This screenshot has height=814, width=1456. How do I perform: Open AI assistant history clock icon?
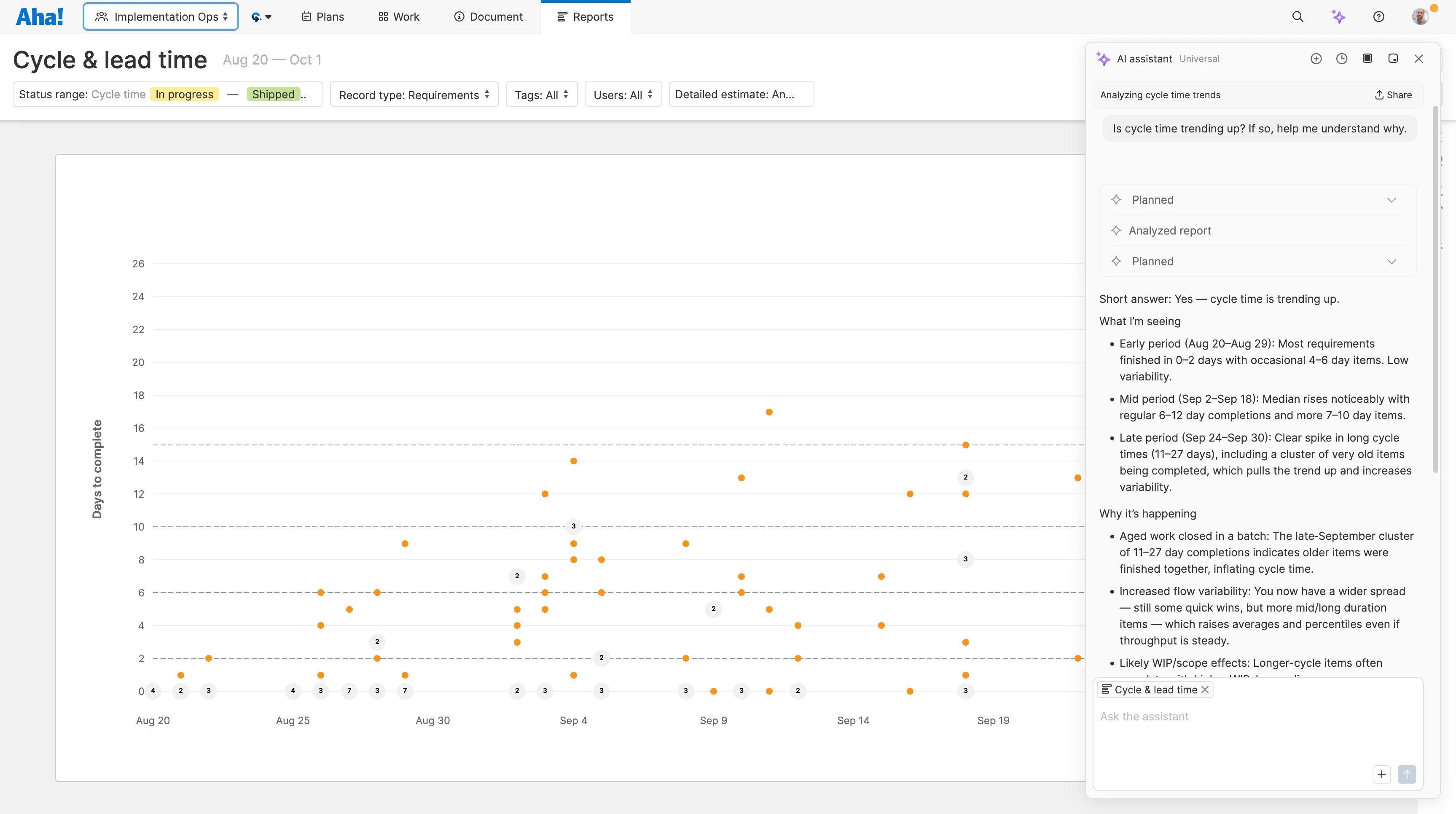coord(1342,58)
